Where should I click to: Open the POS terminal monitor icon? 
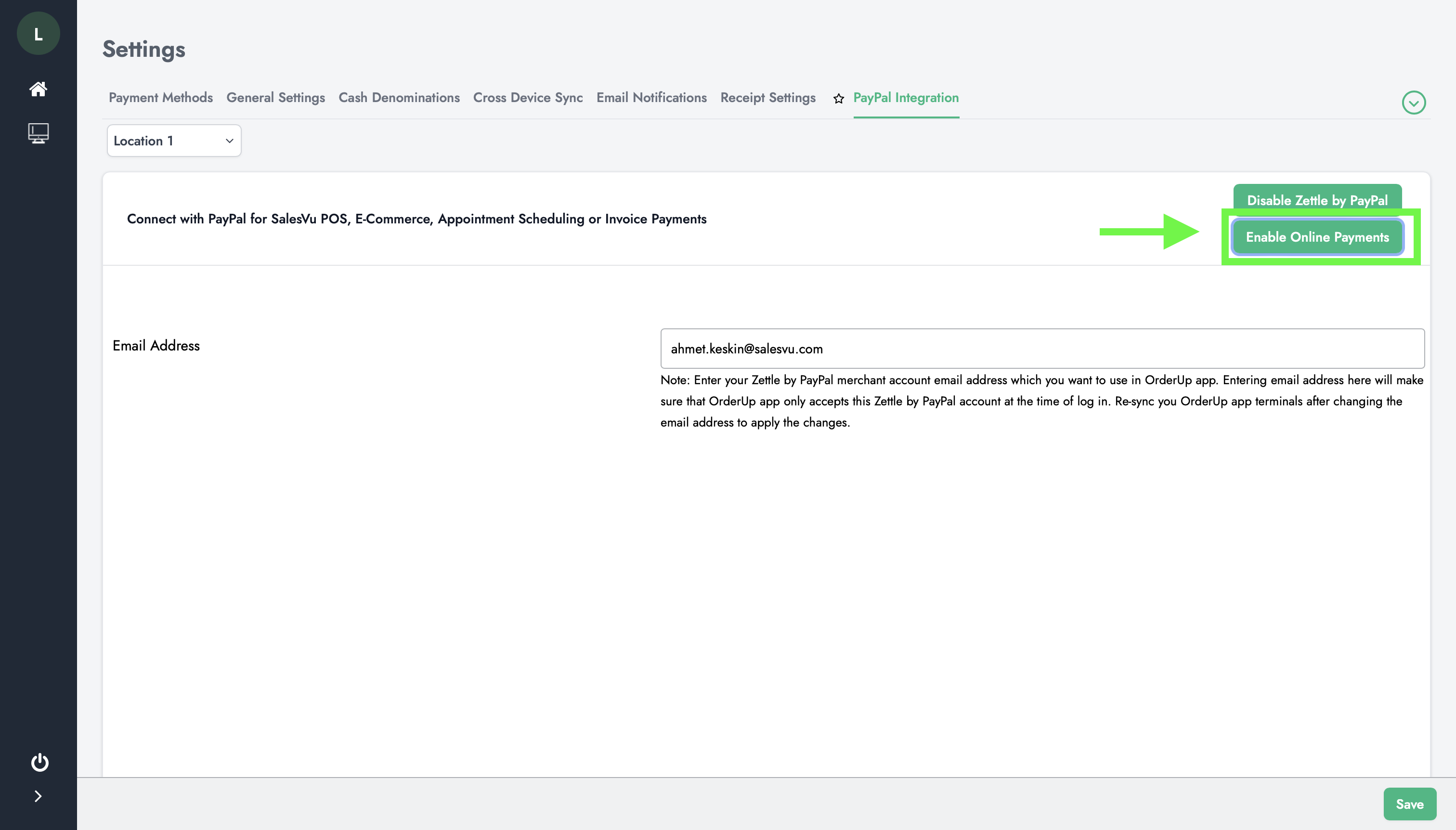pyautogui.click(x=38, y=133)
